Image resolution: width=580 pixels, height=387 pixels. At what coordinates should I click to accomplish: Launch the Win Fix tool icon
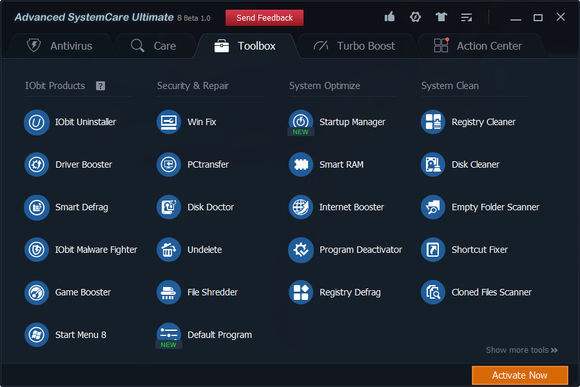coord(169,122)
